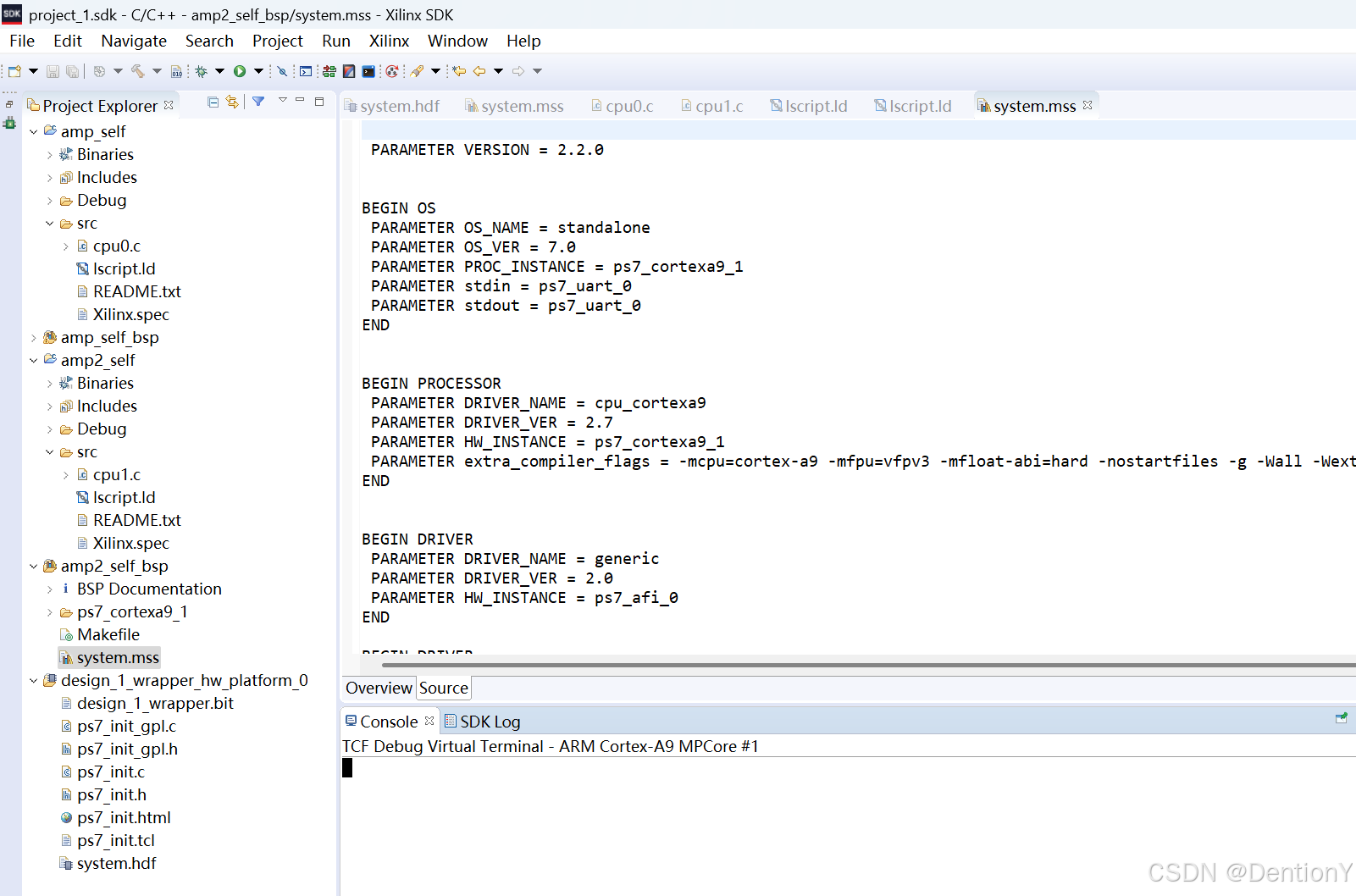Click the 010 binary file toolbar icon
The width and height of the screenshot is (1356, 896).
[176, 71]
